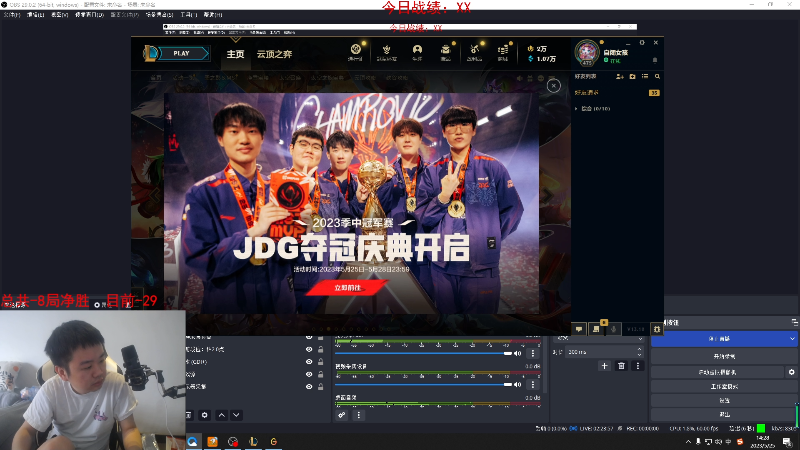Image resolution: width=800 pixels, height=450 pixels.
Task: Open options dots for the top mixer channel
Action: click(533, 353)
